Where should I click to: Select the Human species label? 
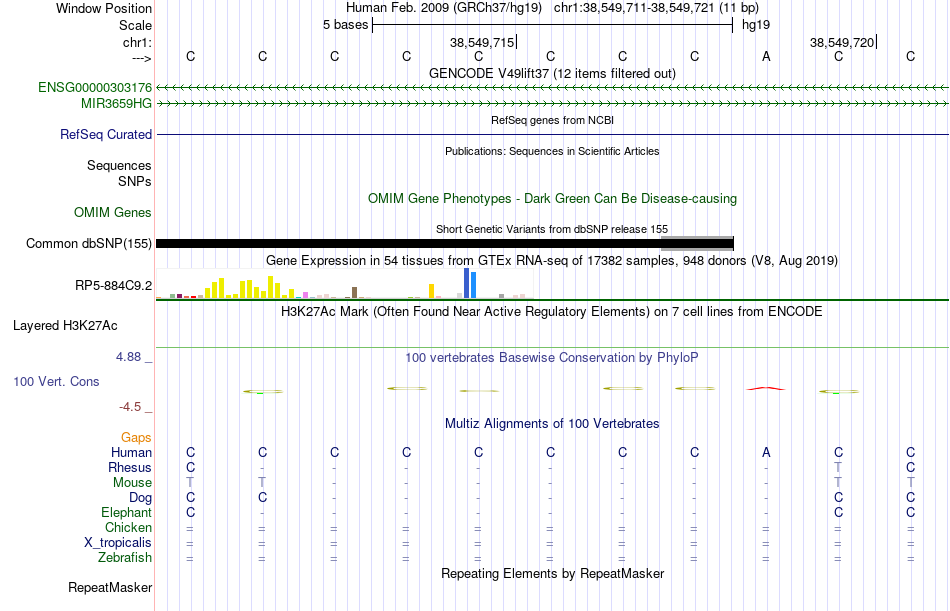(x=131, y=452)
